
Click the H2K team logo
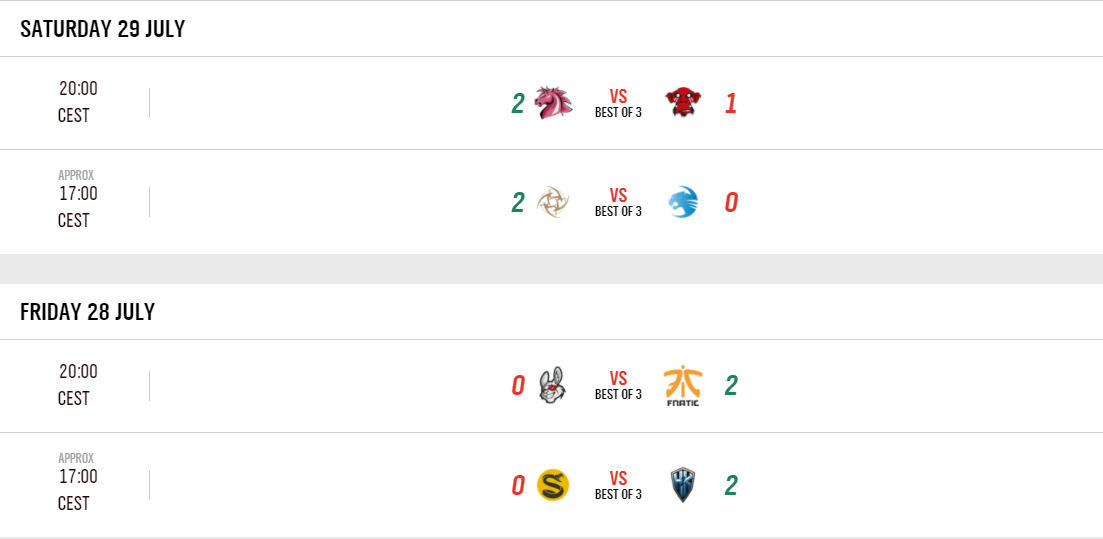point(683,486)
